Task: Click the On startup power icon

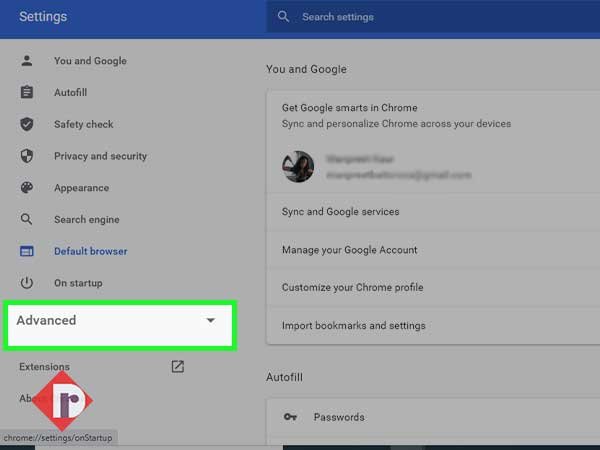Action: pos(27,283)
